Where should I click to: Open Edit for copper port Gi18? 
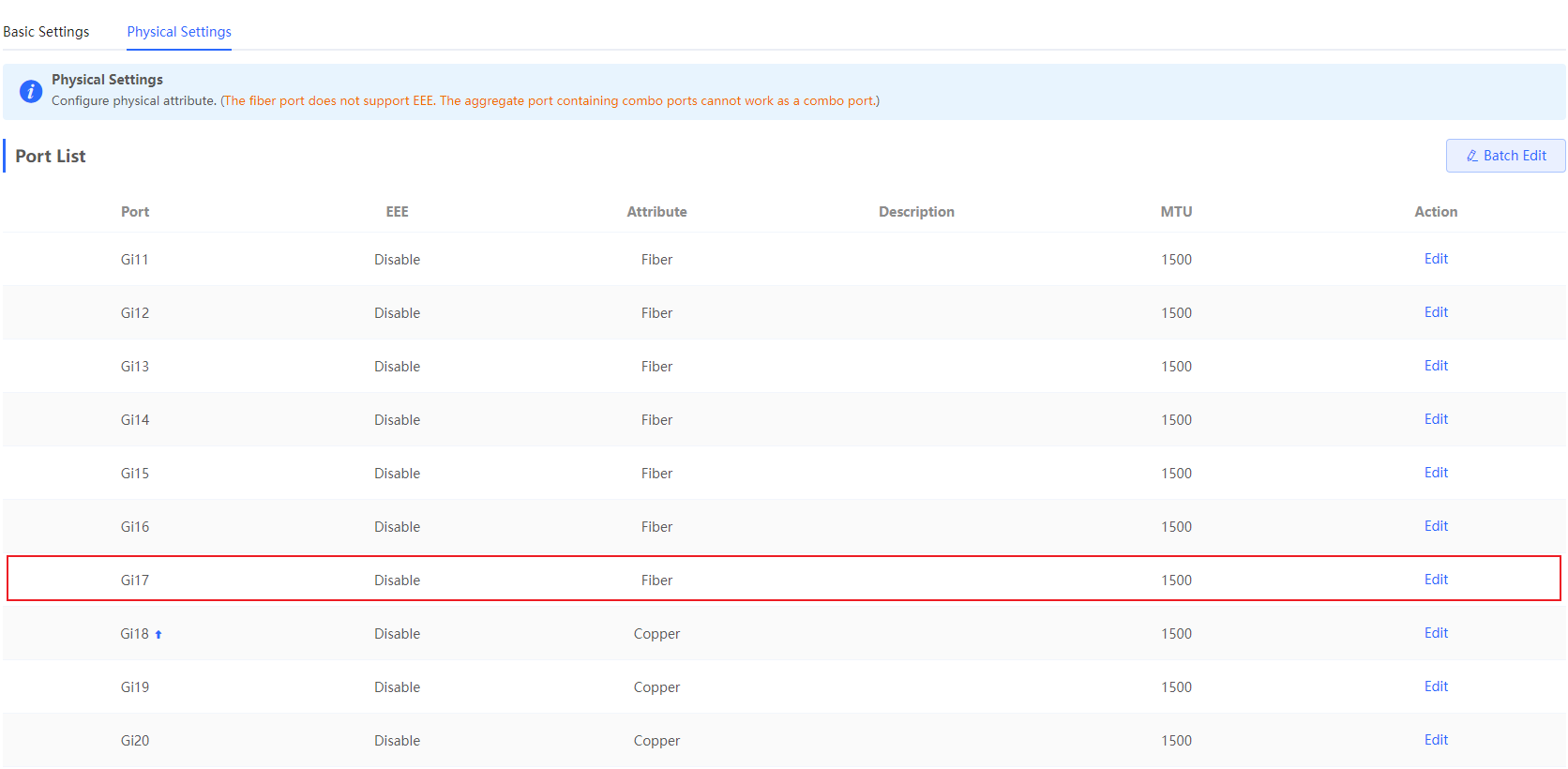coord(1435,633)
